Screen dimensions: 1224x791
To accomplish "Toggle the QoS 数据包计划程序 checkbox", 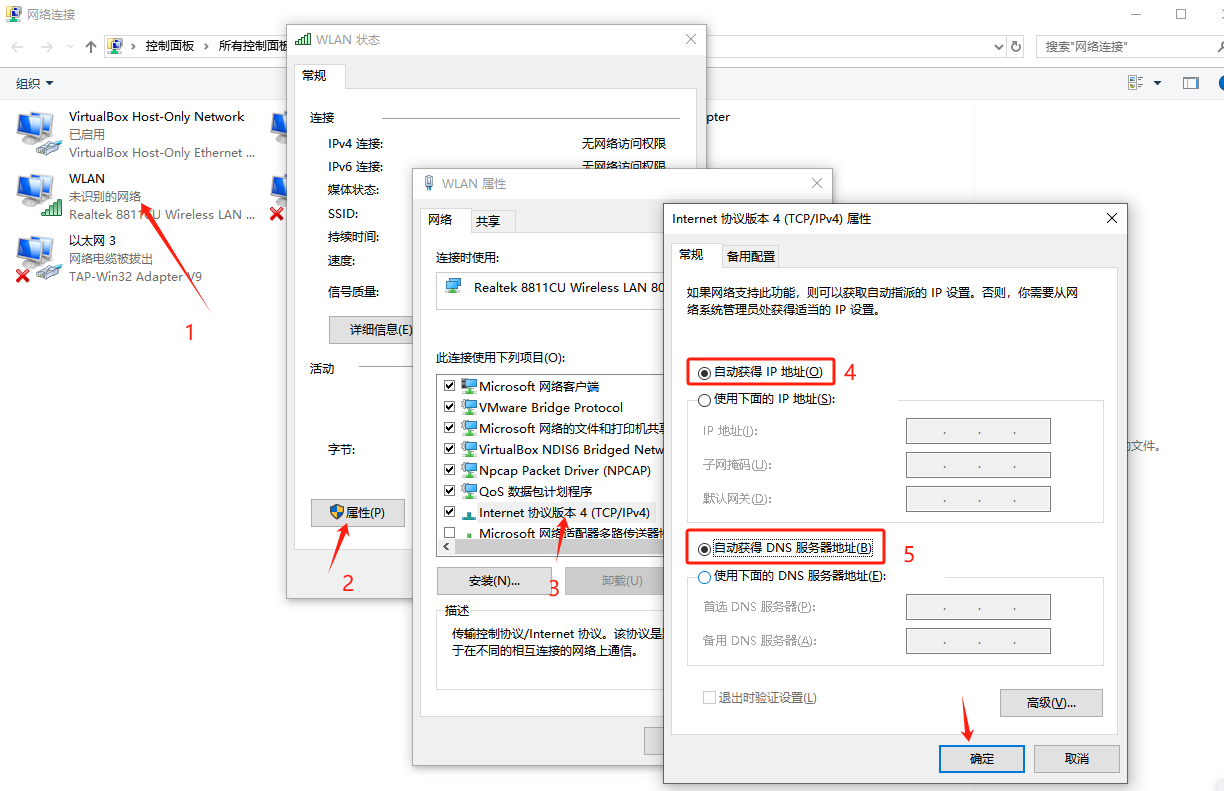I will coord(449,491).
